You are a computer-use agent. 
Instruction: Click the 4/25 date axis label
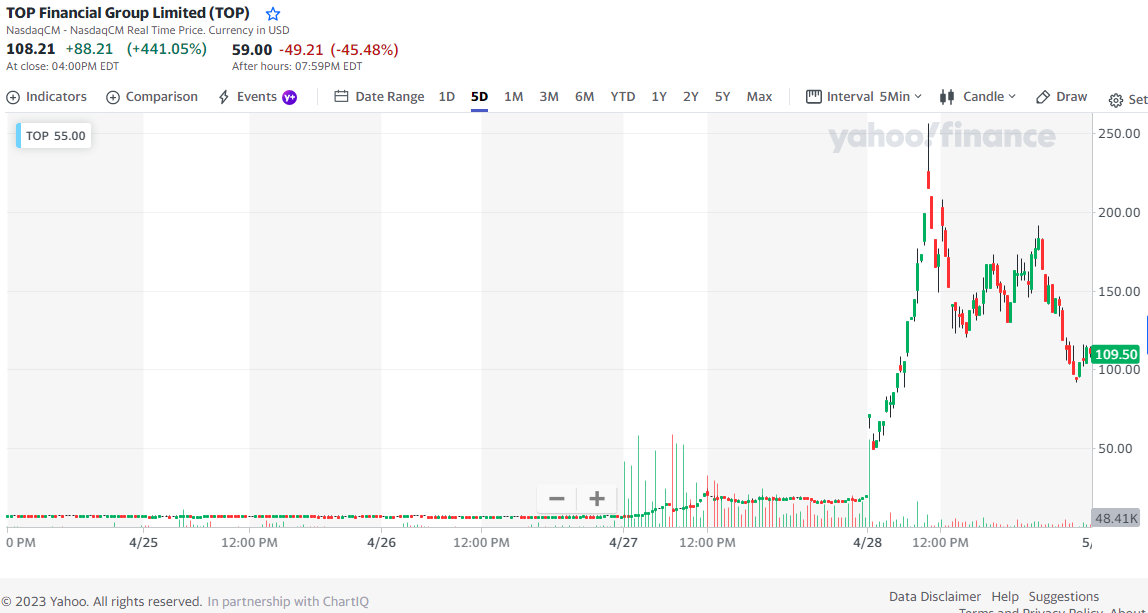click(144, 543)
